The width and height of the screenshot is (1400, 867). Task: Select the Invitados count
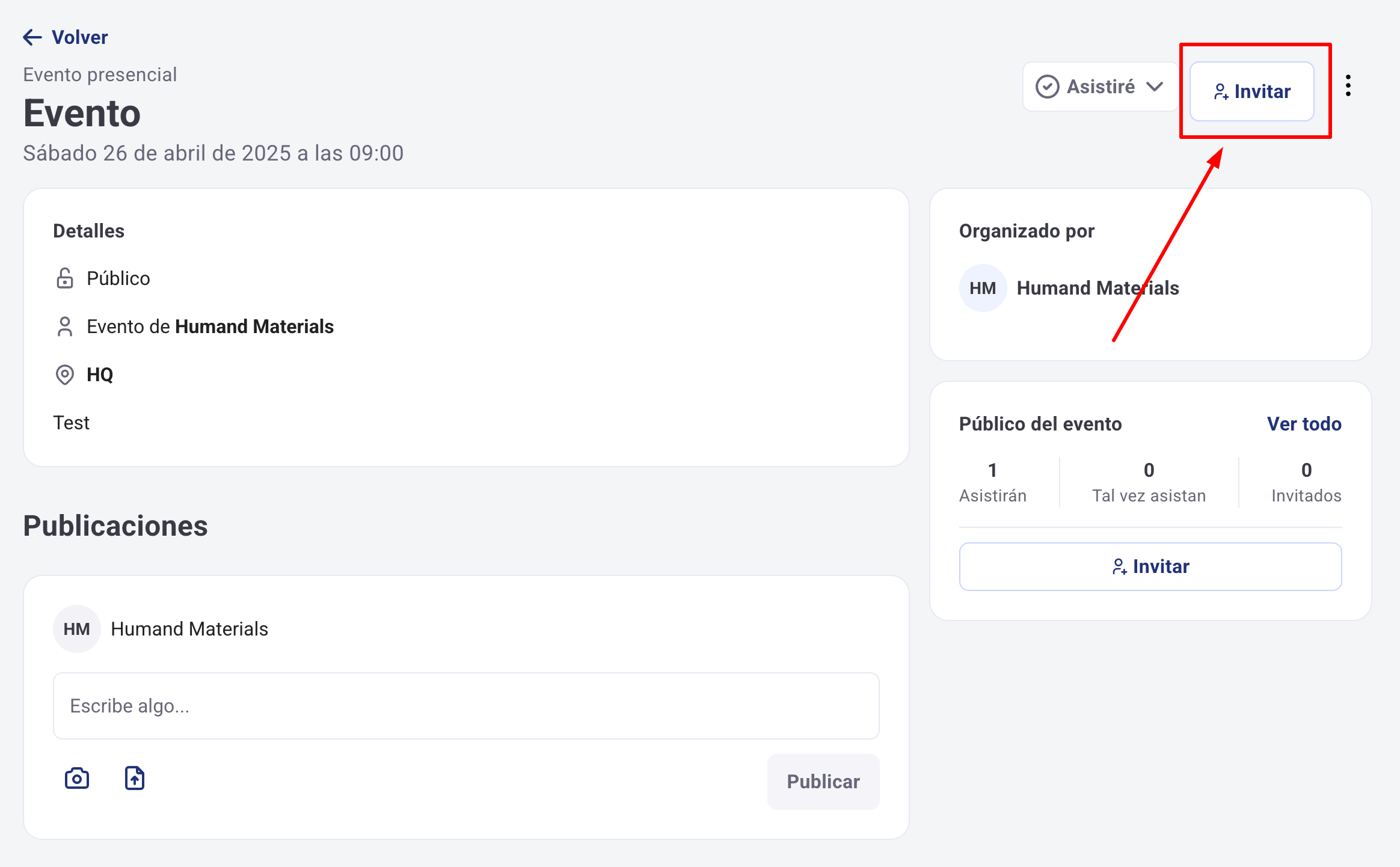click(x=1306, y=470)
